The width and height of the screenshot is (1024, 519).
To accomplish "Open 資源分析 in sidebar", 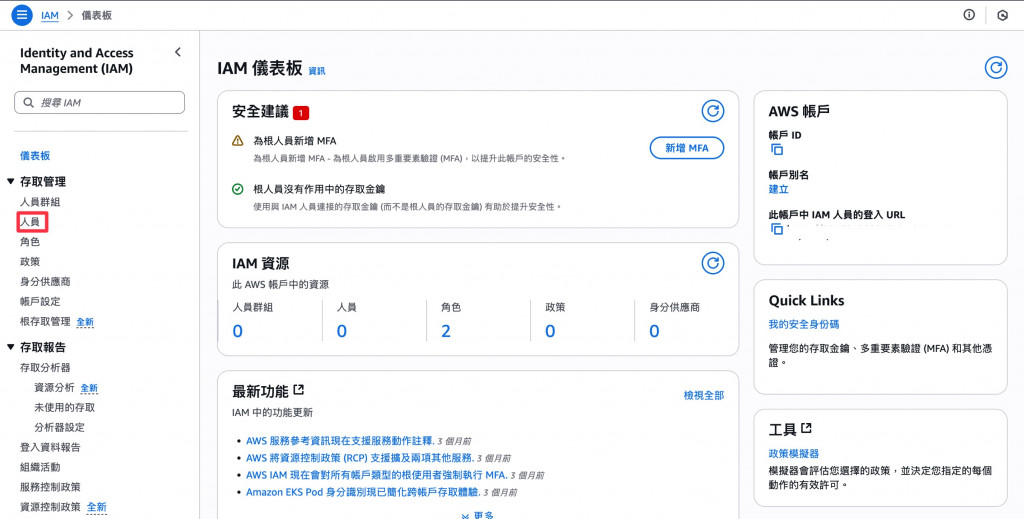I will [54, 388].
